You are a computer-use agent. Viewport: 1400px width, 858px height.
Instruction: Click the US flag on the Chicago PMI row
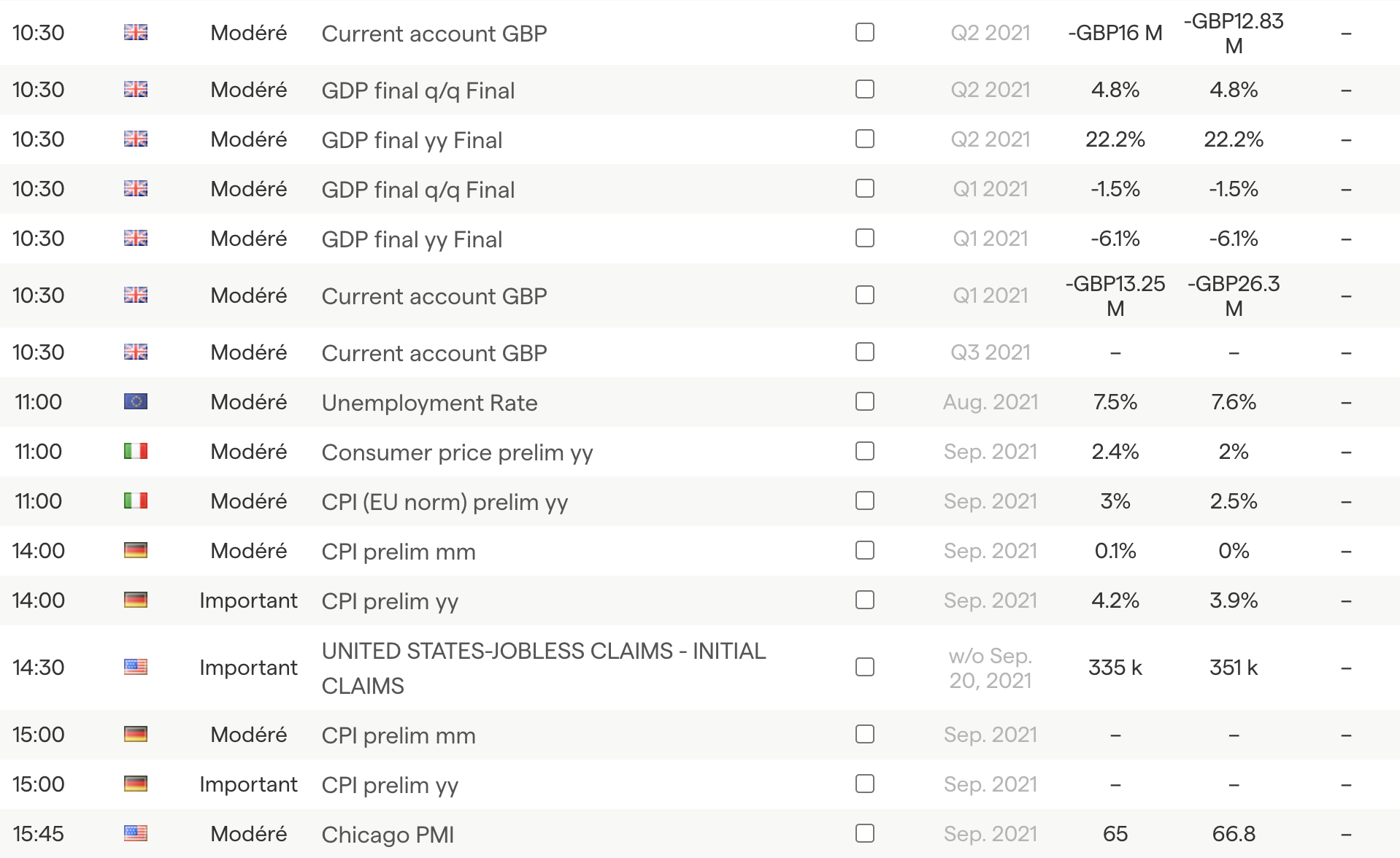(x=136, y=834)
